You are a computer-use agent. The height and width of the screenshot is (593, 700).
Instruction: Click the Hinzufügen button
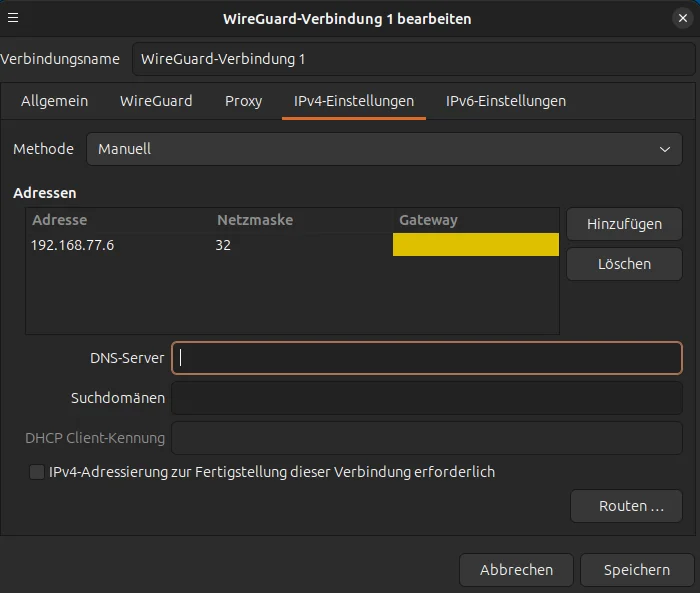pyautogui.click(x=624, y=224)
